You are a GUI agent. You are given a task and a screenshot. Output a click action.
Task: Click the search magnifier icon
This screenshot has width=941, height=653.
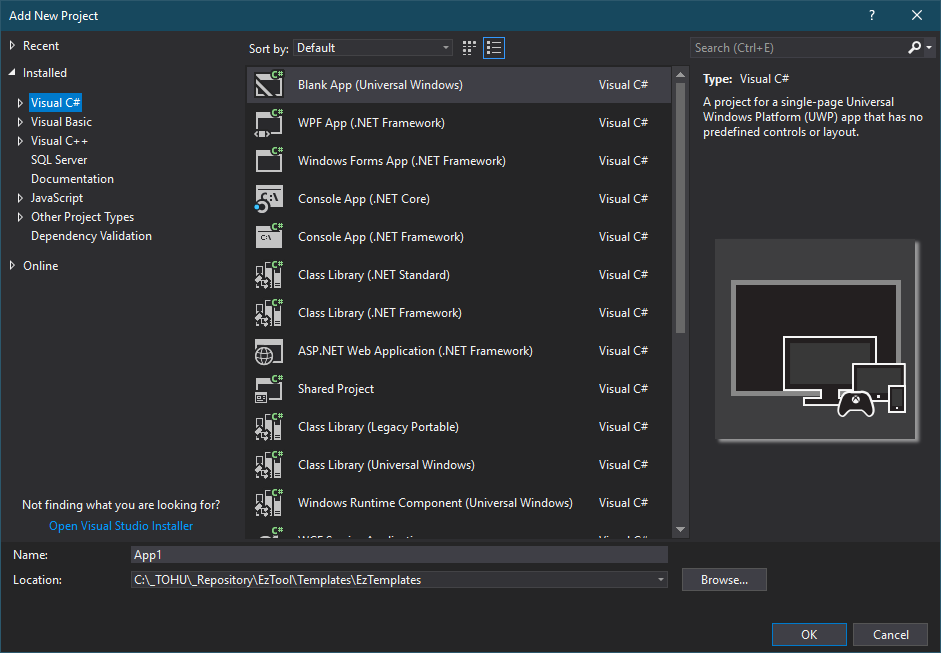(914, 48)
